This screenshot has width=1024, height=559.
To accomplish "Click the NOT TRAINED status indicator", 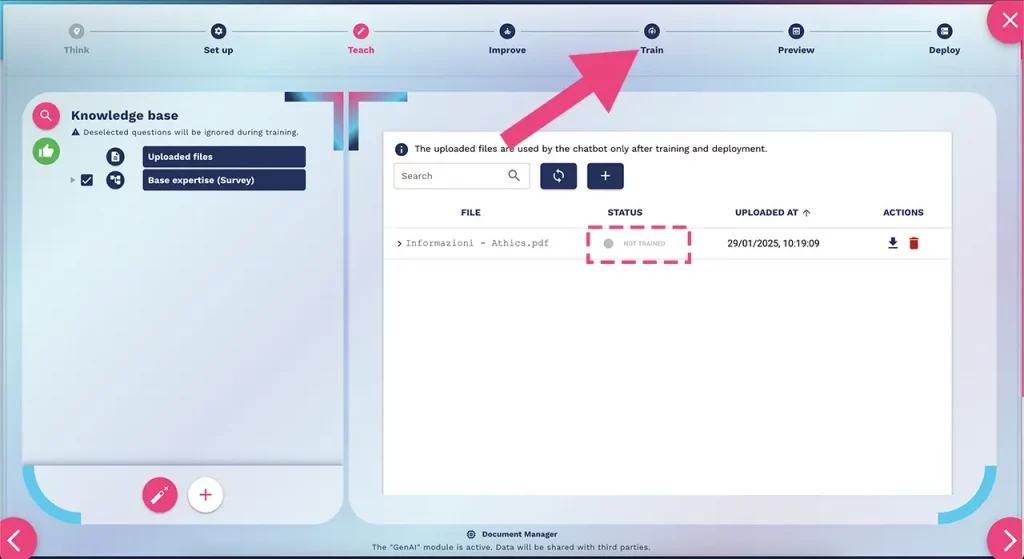I will pos(635,244).
